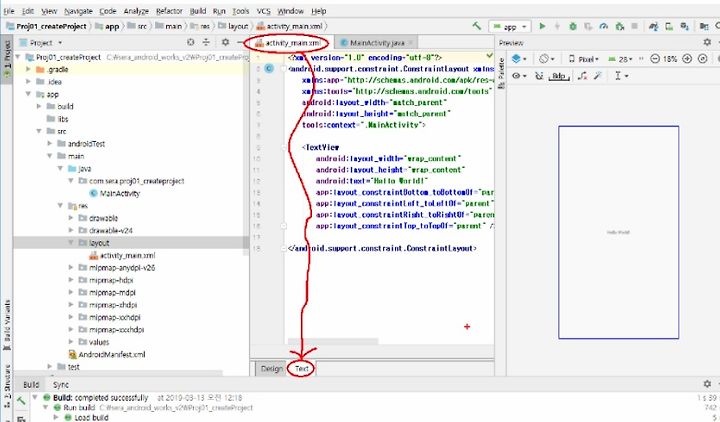Sync project with Gradle files icon
The width and height of the screenshot is (720, 422).
pyautogui.click(x=653, y=27)
